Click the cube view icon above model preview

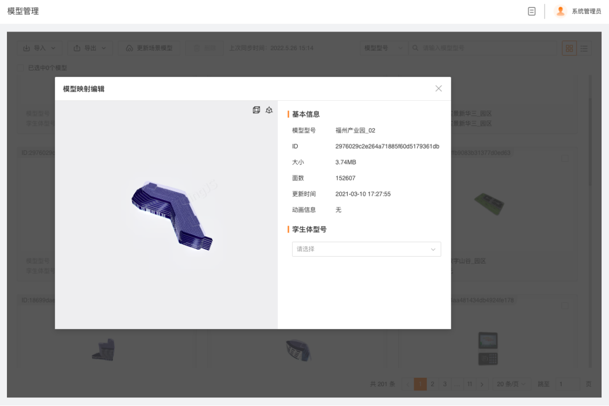[256, 110]
